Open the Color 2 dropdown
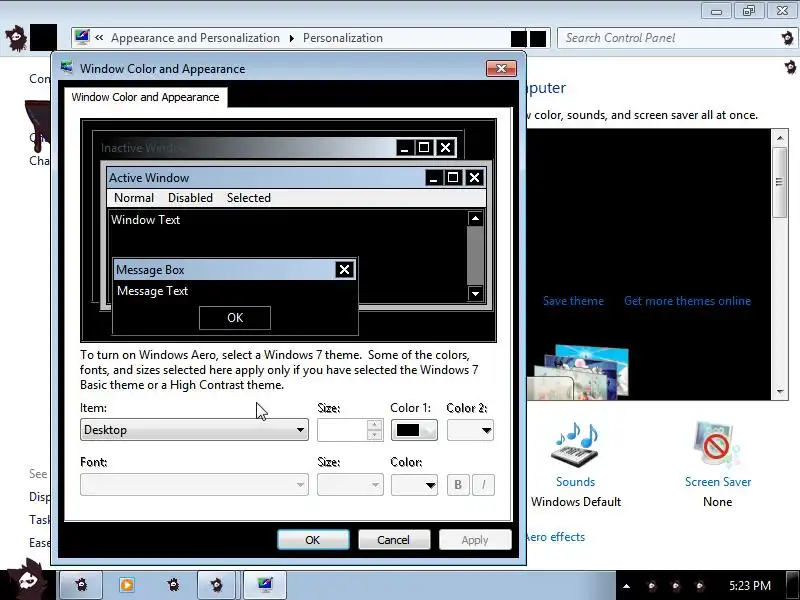Viewport: 800px width, 600px height. click(470, 430)
